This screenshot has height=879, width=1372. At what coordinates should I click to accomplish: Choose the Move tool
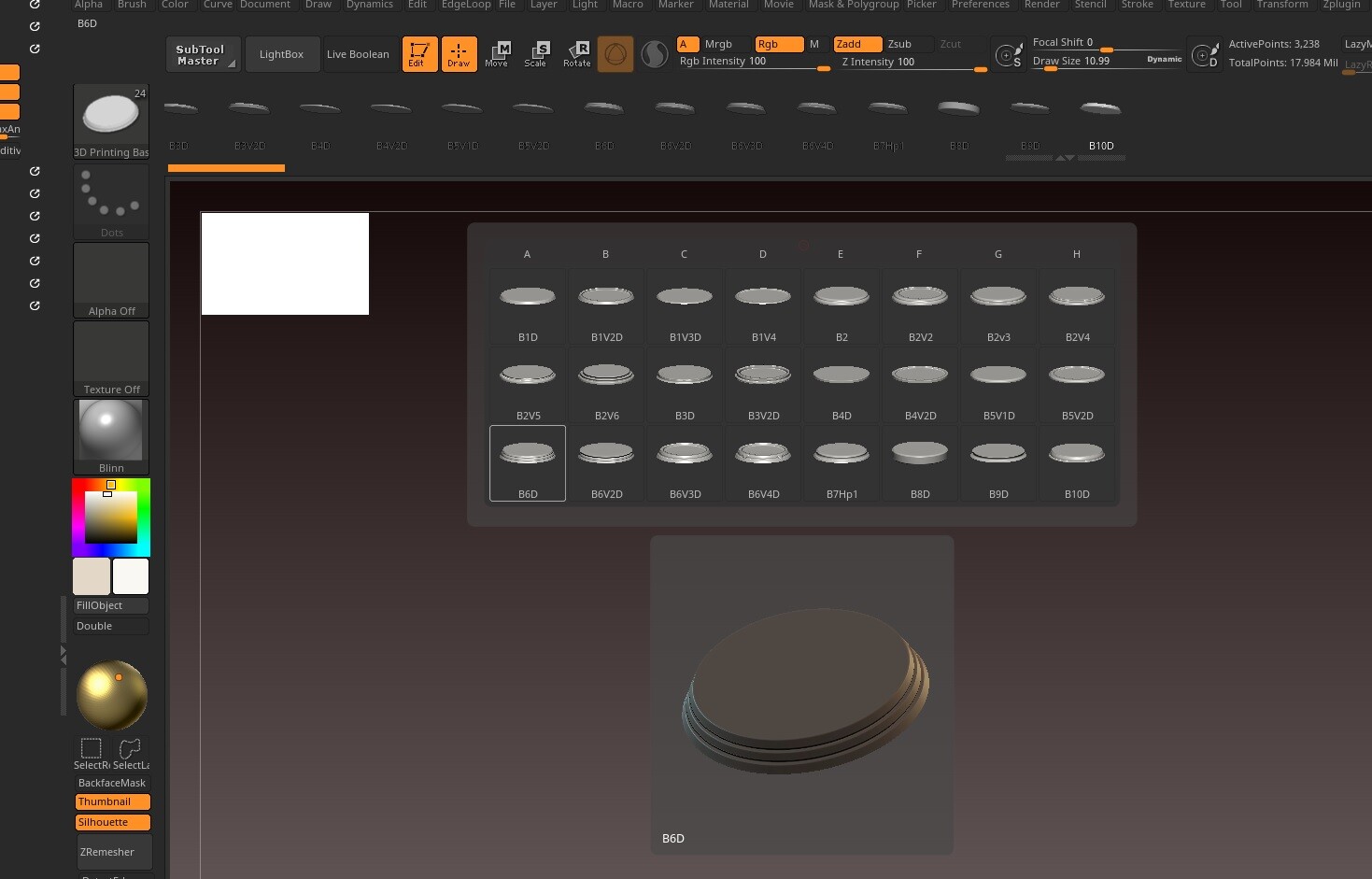tap(497, 54)
